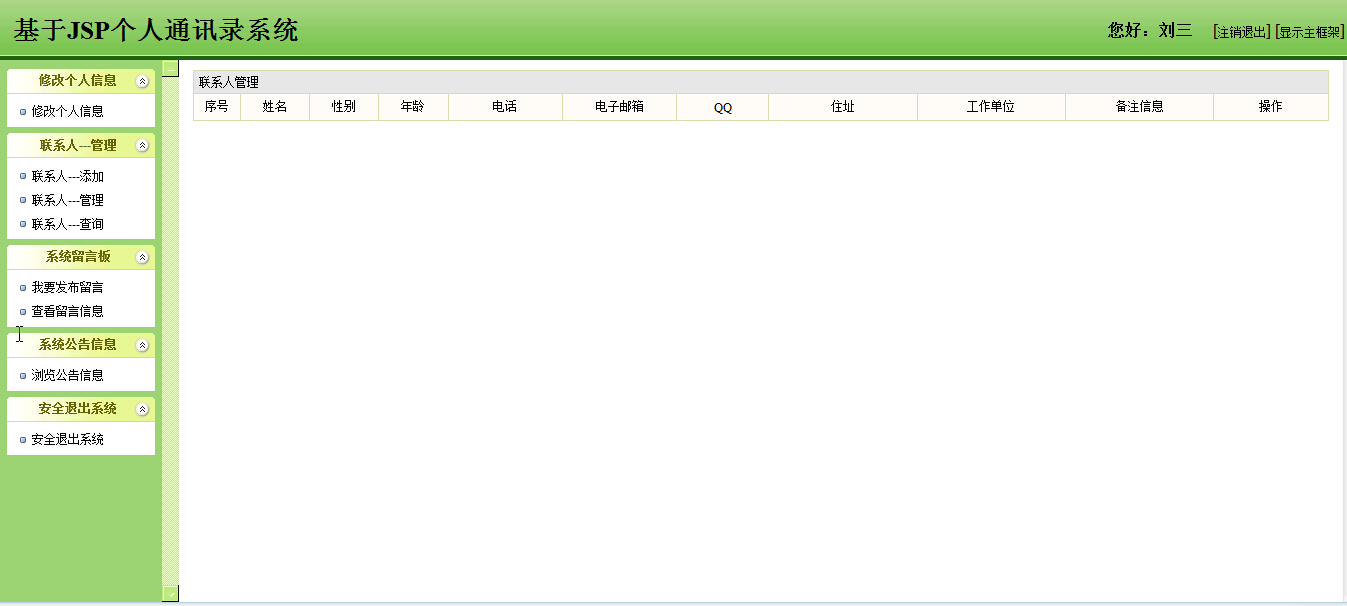Click bullet icon beside 我要发布留言
1347x606 pixels.
click(23, 287)
